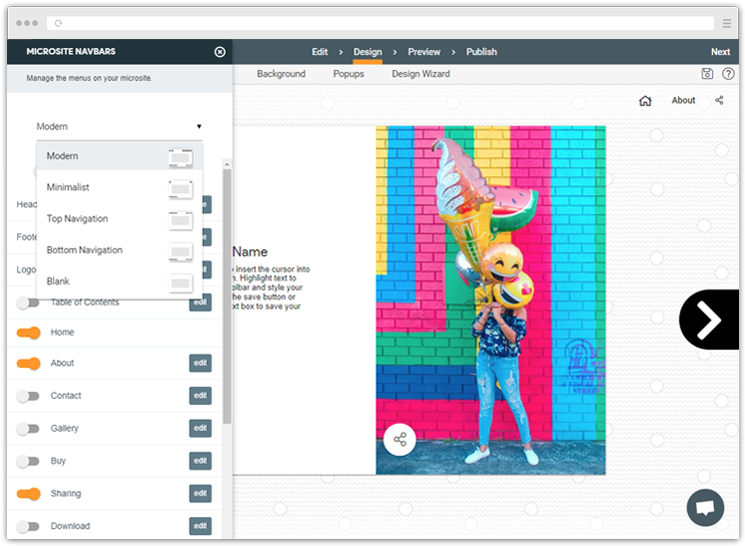Image resolution: width=745 pixels, height=546 pixels.
Task: Open the browser hamburger menu
Action: [726, 23]
